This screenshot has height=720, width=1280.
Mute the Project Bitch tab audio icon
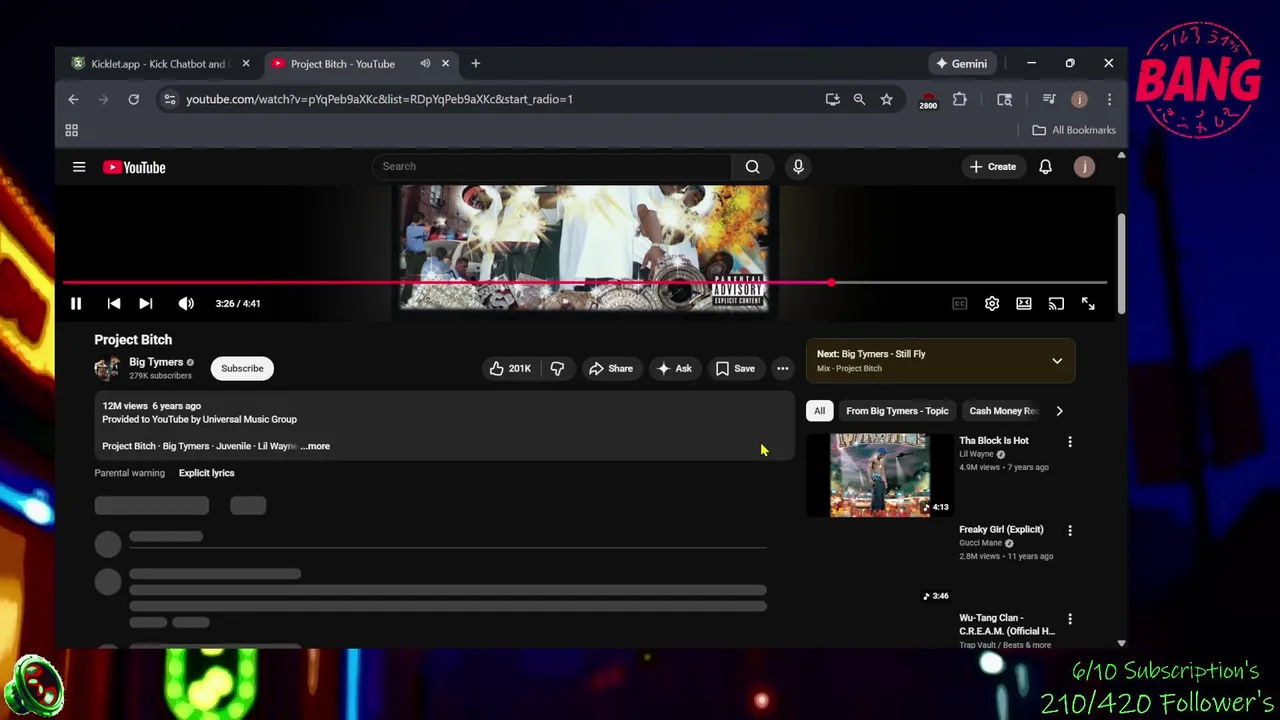(x=425, y=64)
